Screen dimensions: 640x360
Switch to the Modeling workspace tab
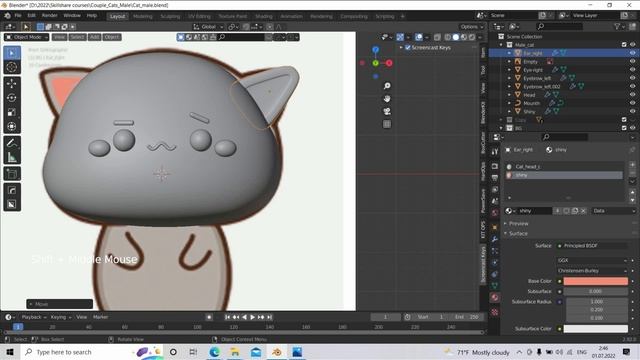[142, 16]
